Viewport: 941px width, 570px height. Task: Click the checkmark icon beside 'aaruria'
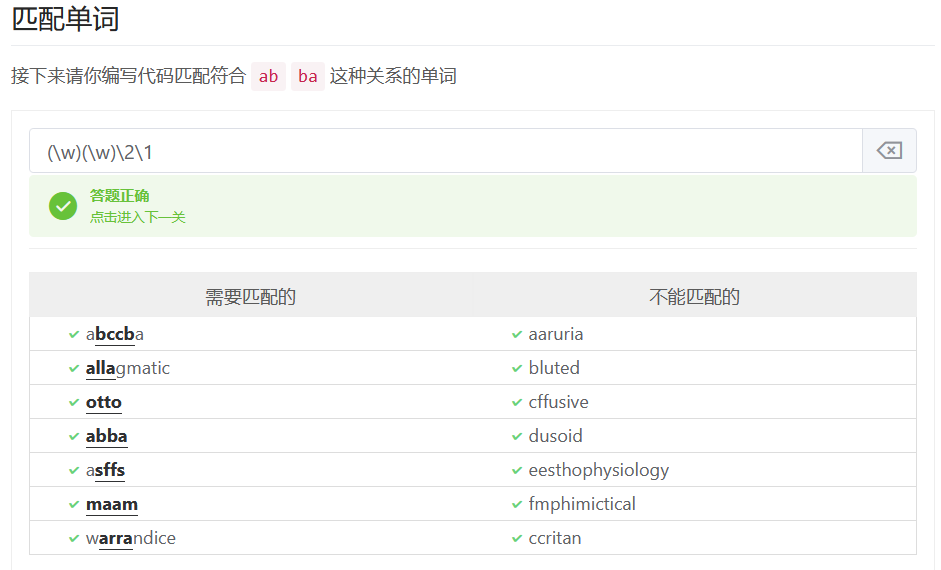click(x=517, y=334)
